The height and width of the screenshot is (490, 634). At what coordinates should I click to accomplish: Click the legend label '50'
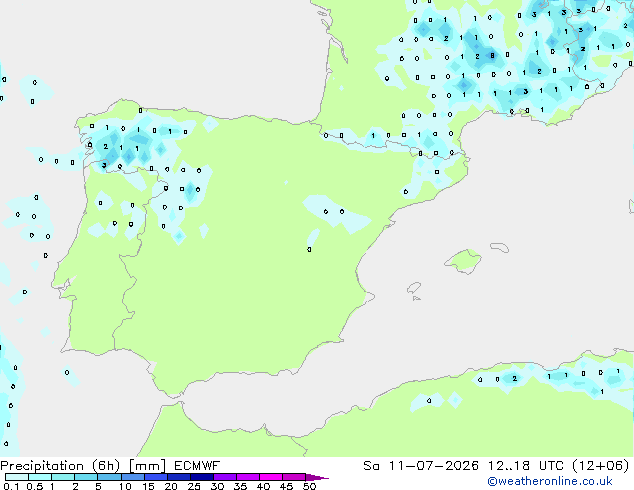point(309,486)
